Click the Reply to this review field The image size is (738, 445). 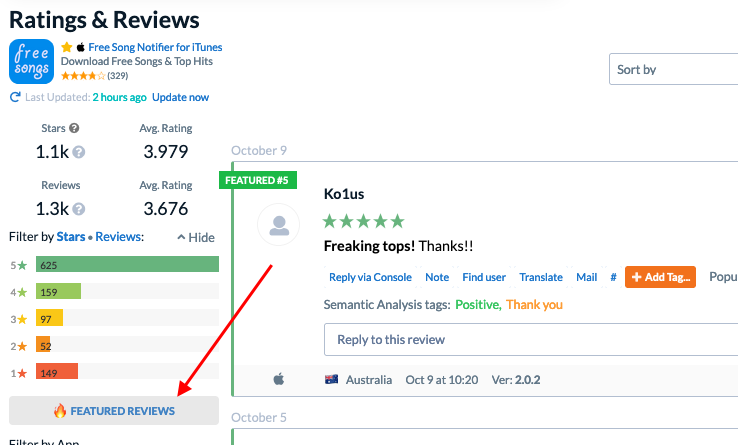coord(531,340)
